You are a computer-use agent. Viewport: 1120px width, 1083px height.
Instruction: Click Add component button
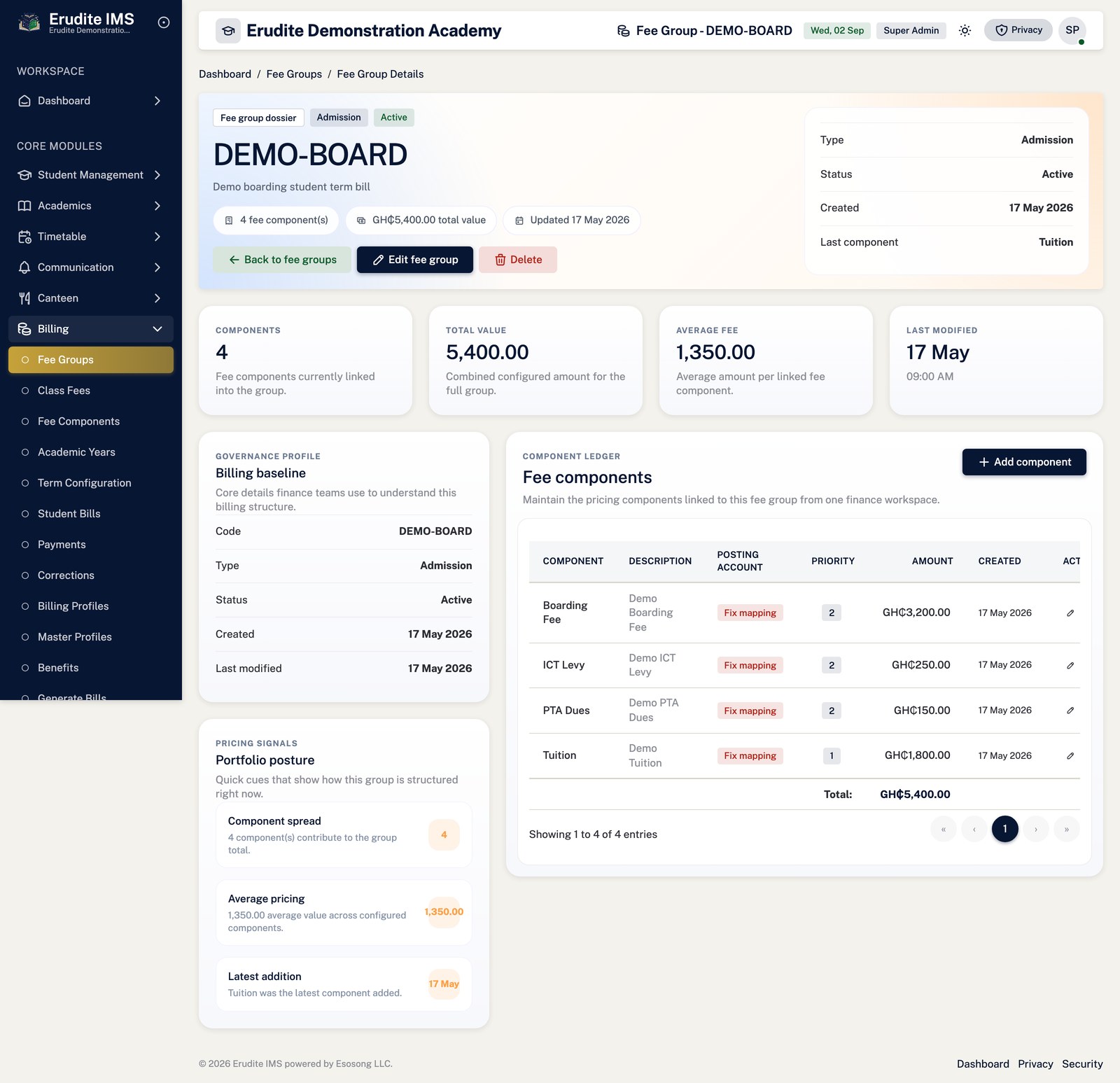point(1024,462)
